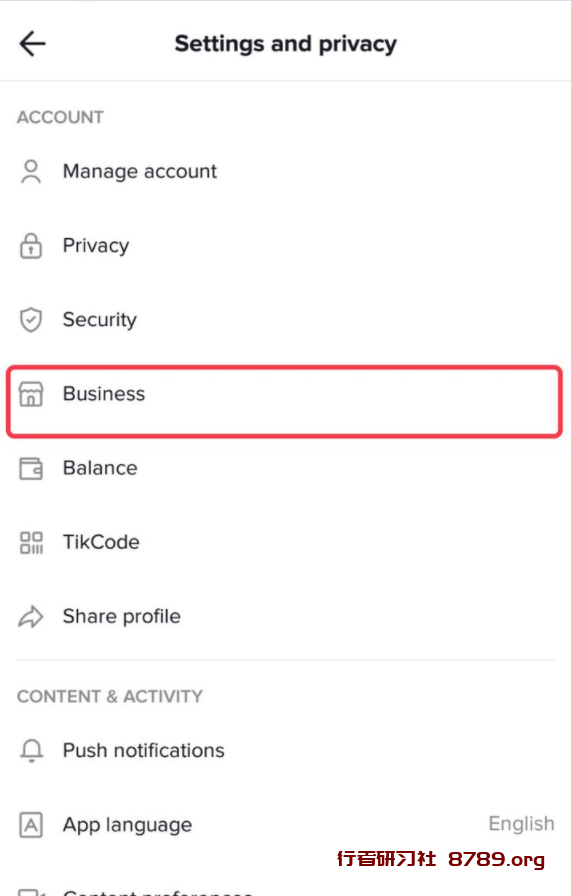
Task: Click the Push notifications bell icon
Action: (x=31, y=750)
